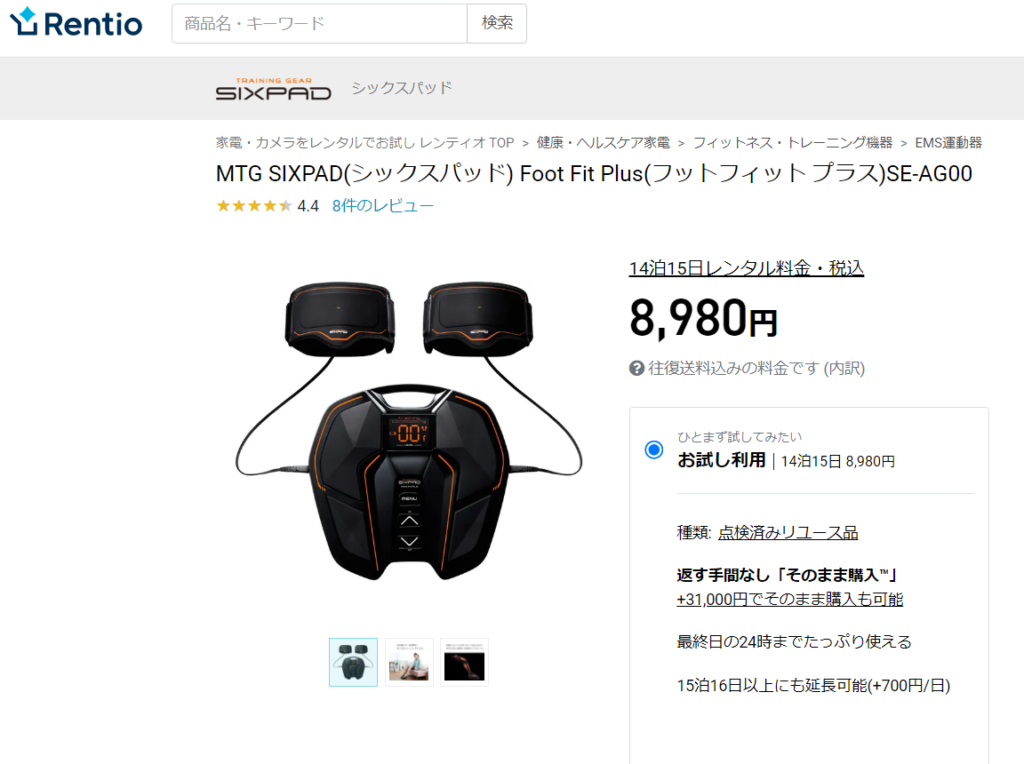Select the third dark product thumbnail
The image size is (1024, 764).
(x=464, y=662)
